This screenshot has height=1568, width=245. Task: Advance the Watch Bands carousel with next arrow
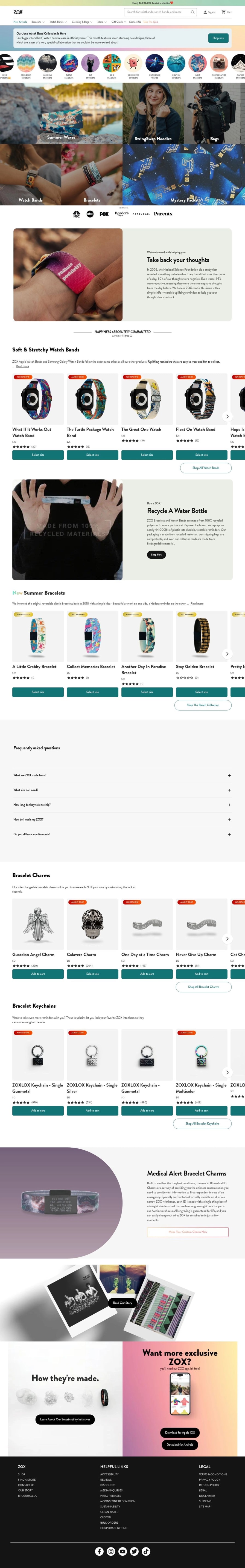(227, 416)
